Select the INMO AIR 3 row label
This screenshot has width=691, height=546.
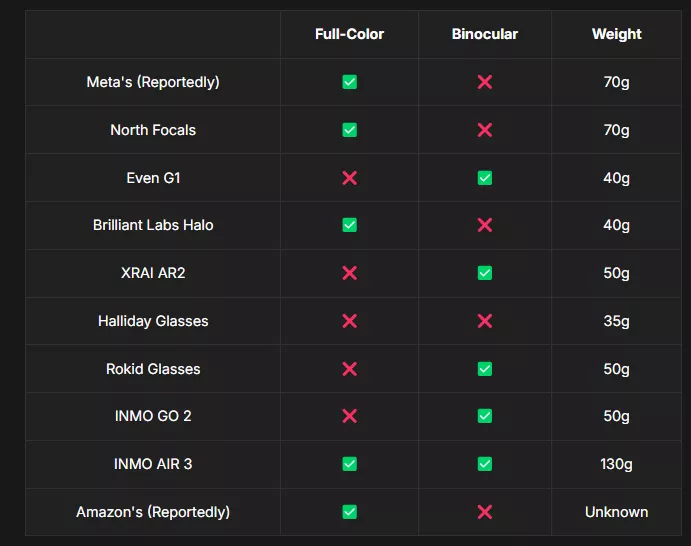point(153,464)
